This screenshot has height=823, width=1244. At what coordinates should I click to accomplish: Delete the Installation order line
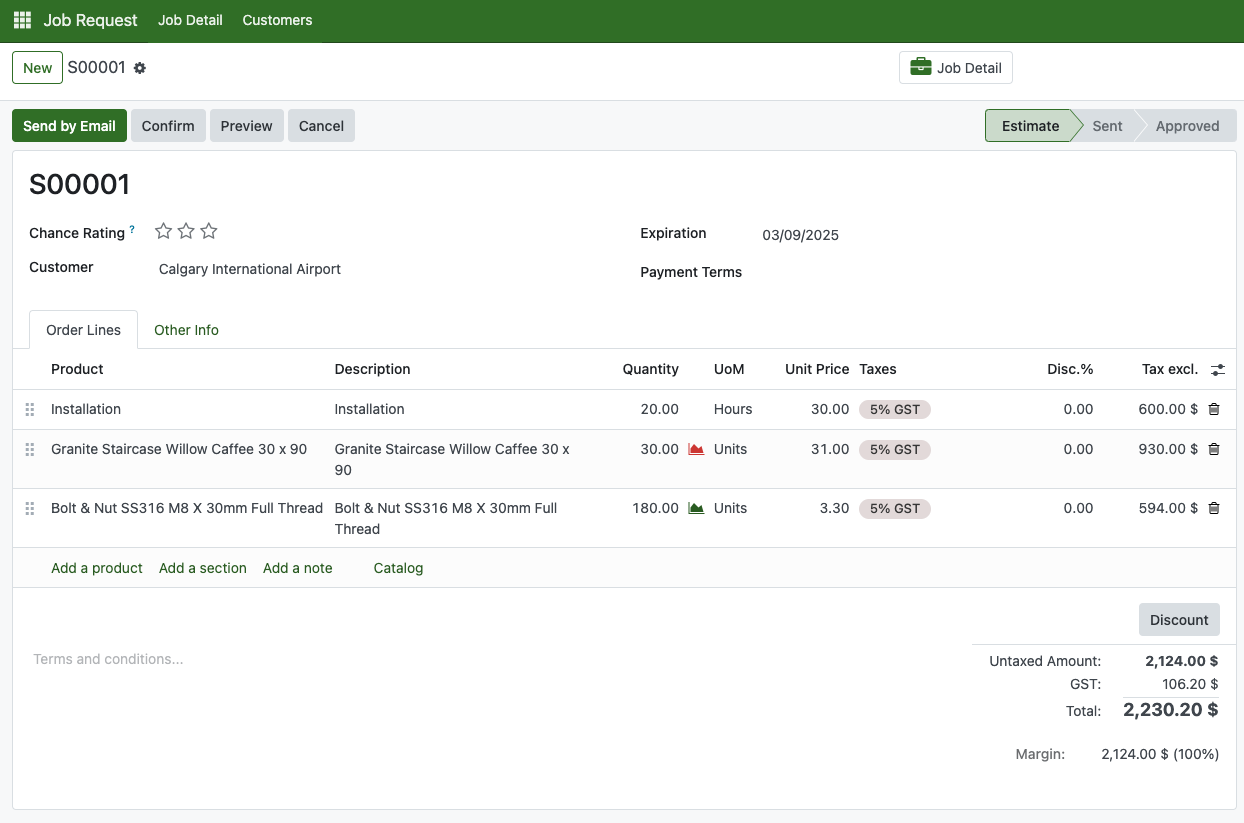click(x=1214, y=409)
